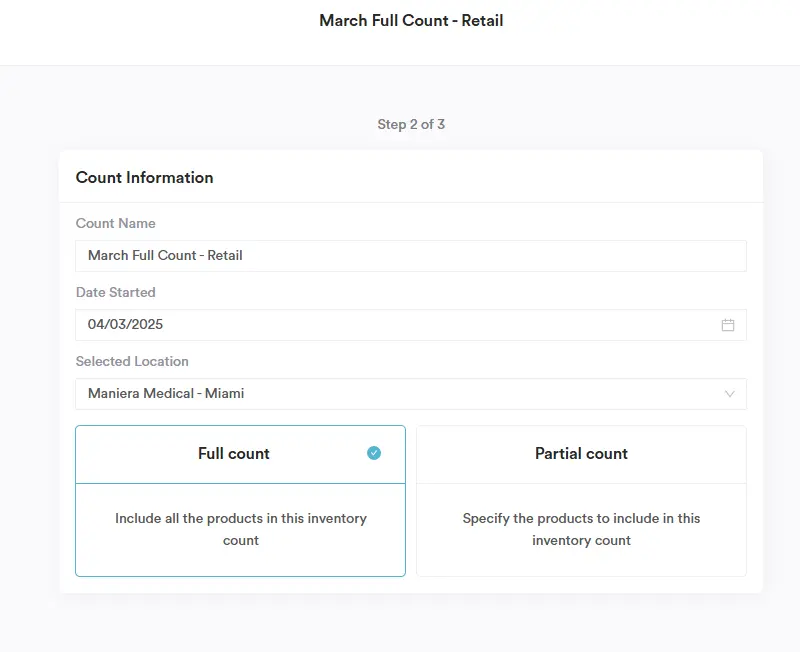Click the 04/03/2025 date value
Viewport: 800px width, 652px height.
[x=125, y=325]
